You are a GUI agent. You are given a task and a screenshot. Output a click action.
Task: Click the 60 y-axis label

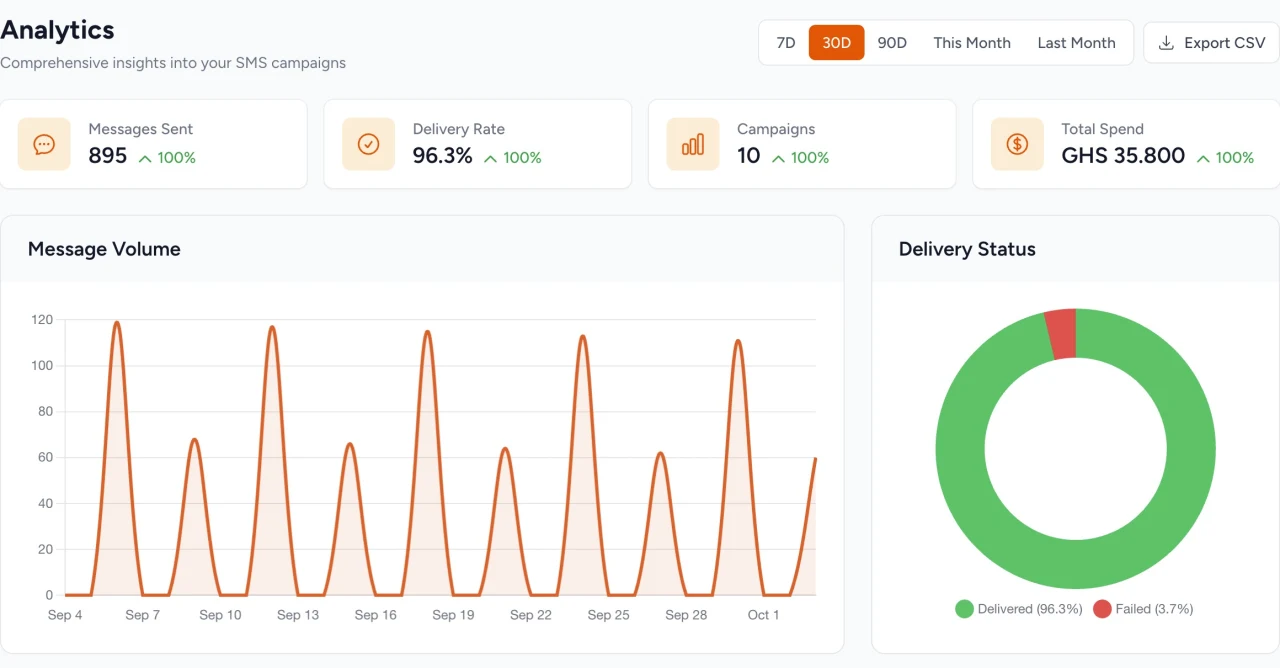pyautogui.click(x=45, y=458)
